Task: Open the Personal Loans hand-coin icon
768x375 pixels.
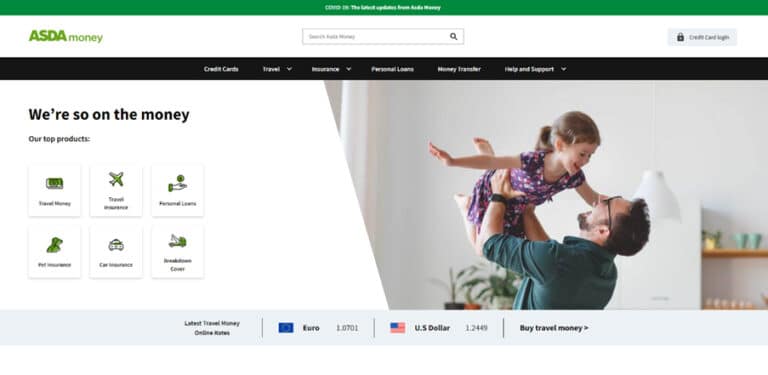Action: (x=177, y=183)
